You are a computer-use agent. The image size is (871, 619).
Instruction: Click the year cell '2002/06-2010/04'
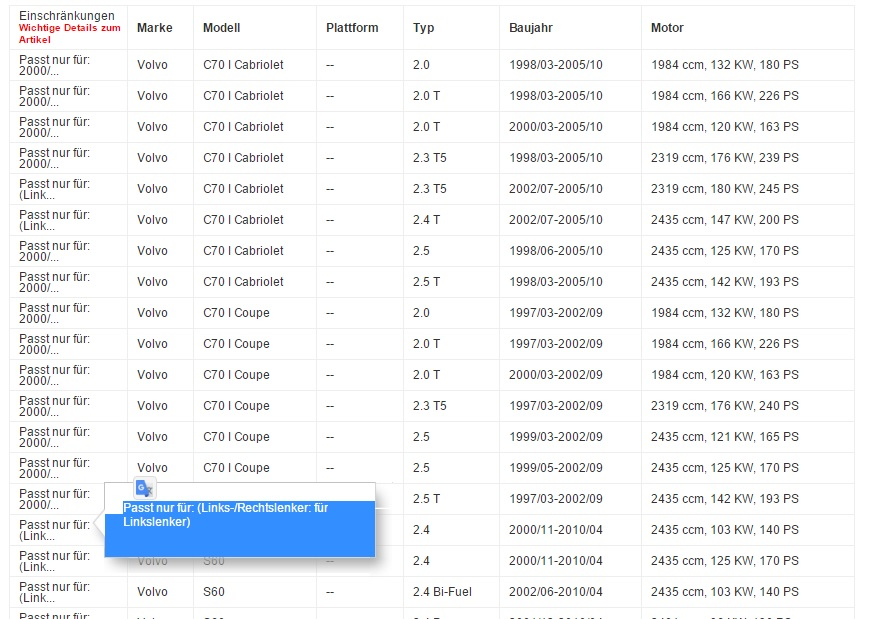(555, 592)
